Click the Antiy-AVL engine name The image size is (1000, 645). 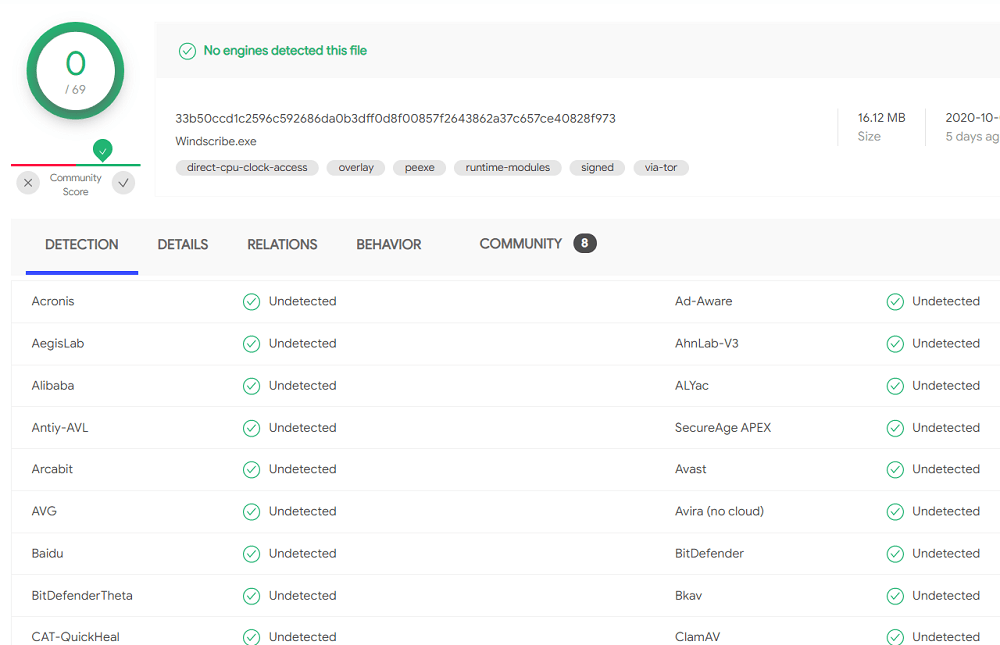click(x=60, y=427)
